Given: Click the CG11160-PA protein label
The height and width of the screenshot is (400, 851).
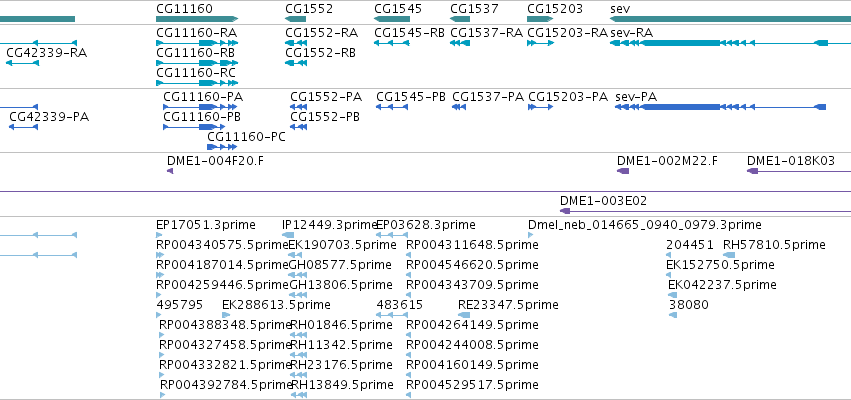Looking at the screenshot, I should [x=203, y=97].
